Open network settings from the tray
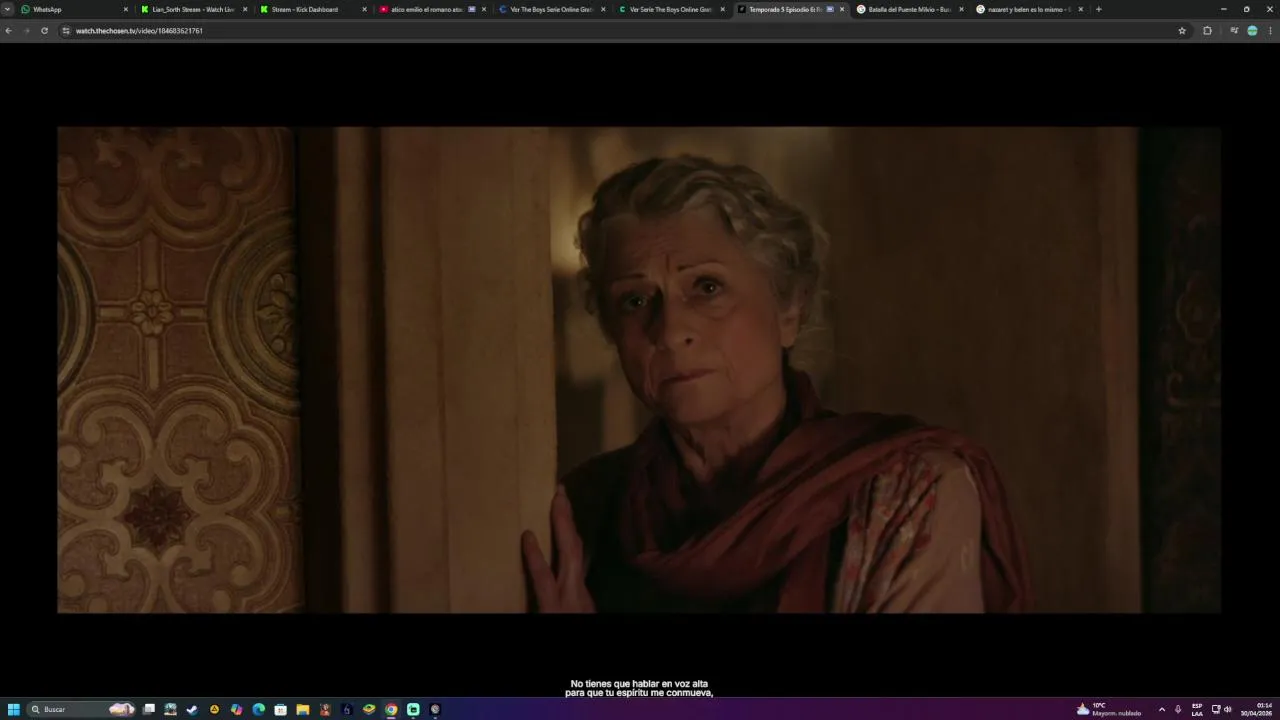This screenshot has width=1280, height=720. pyautogui.click(x=1216, y=709)
